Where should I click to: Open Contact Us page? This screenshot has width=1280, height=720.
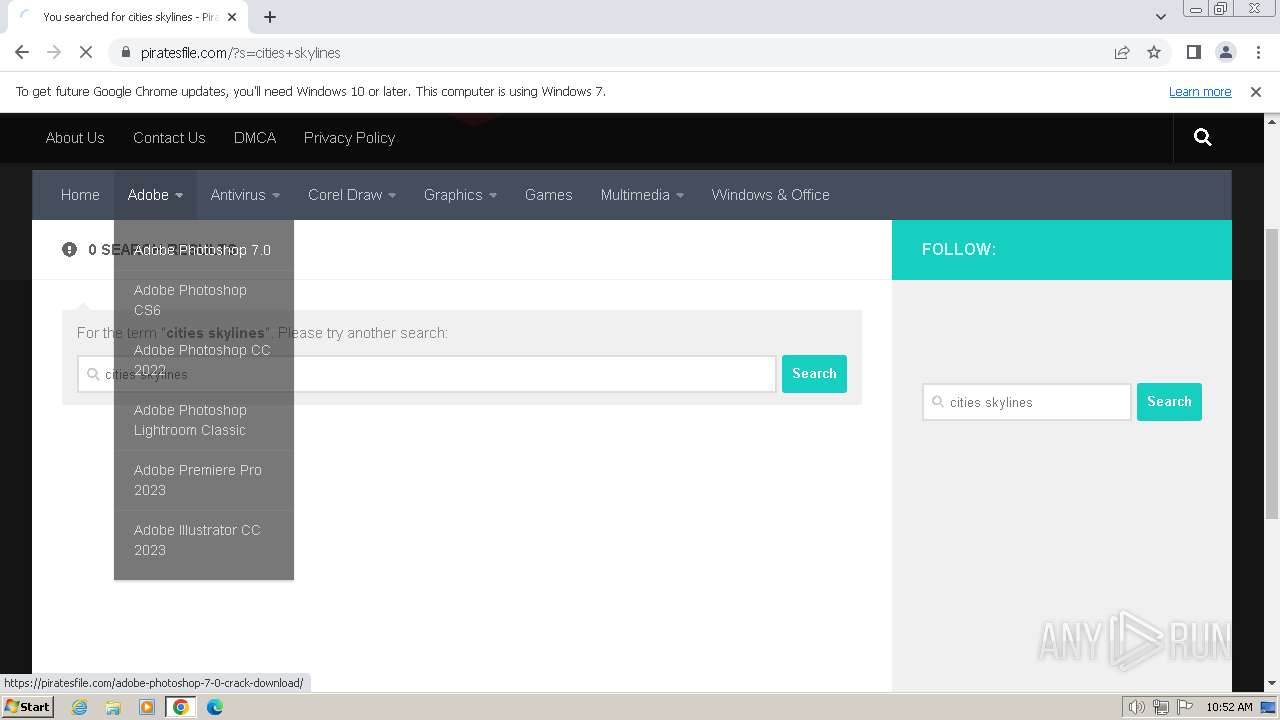point(169,138)
